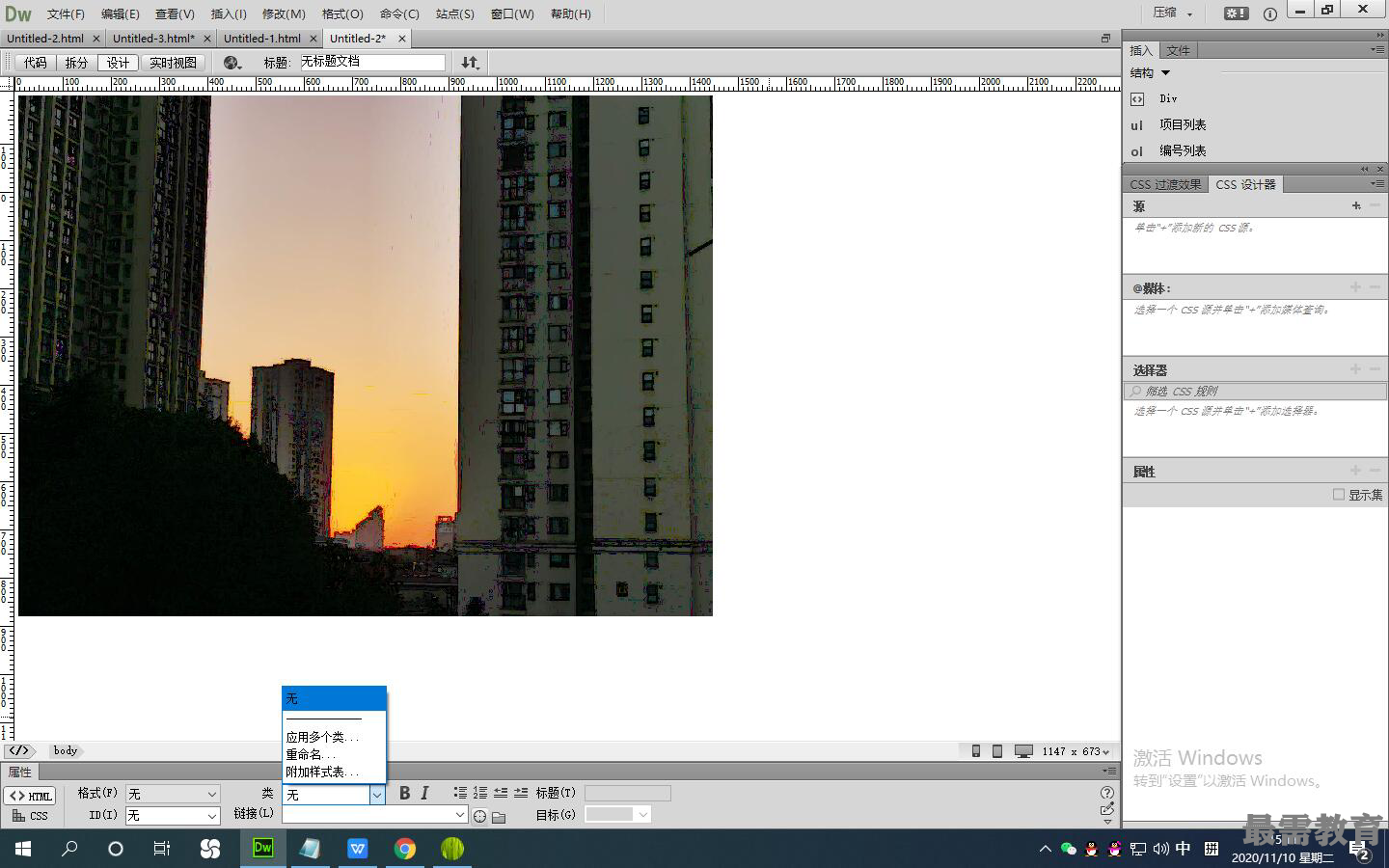Screen dimensions: 1389x868
Task: Choose 附加样式表 from class list
Action: [322, 772]
